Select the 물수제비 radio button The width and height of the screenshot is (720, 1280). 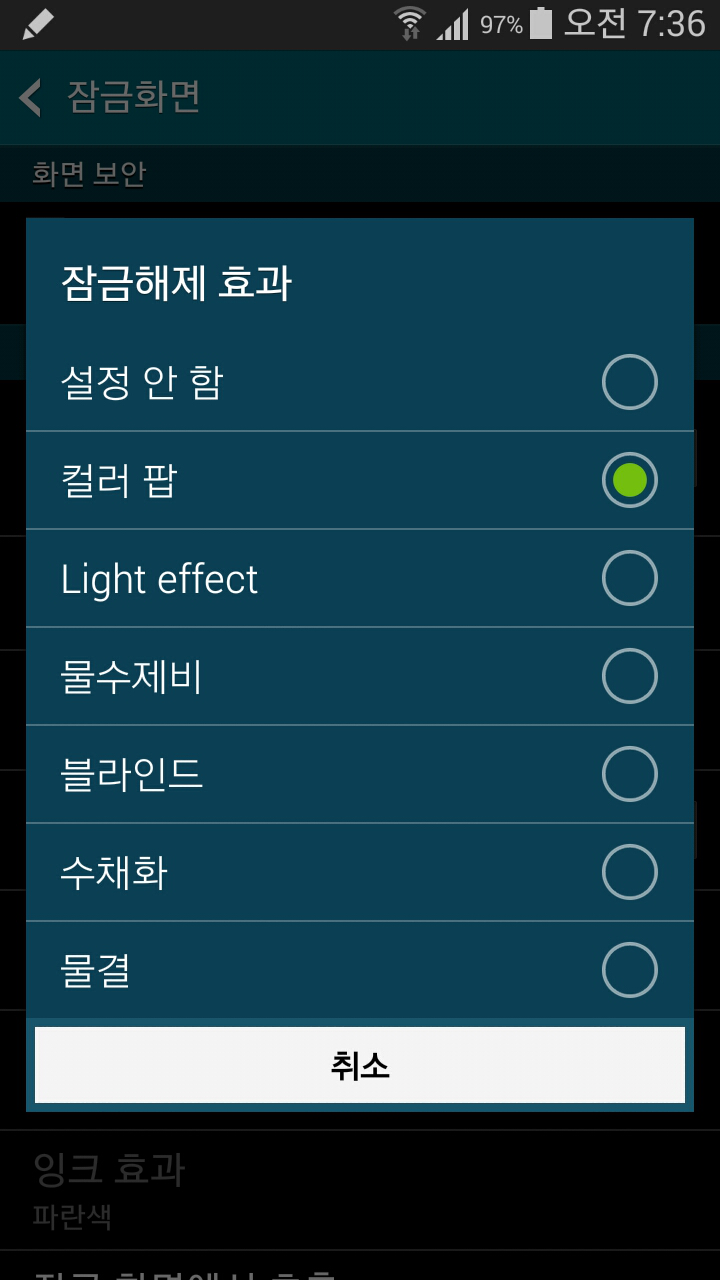(630, 676)
